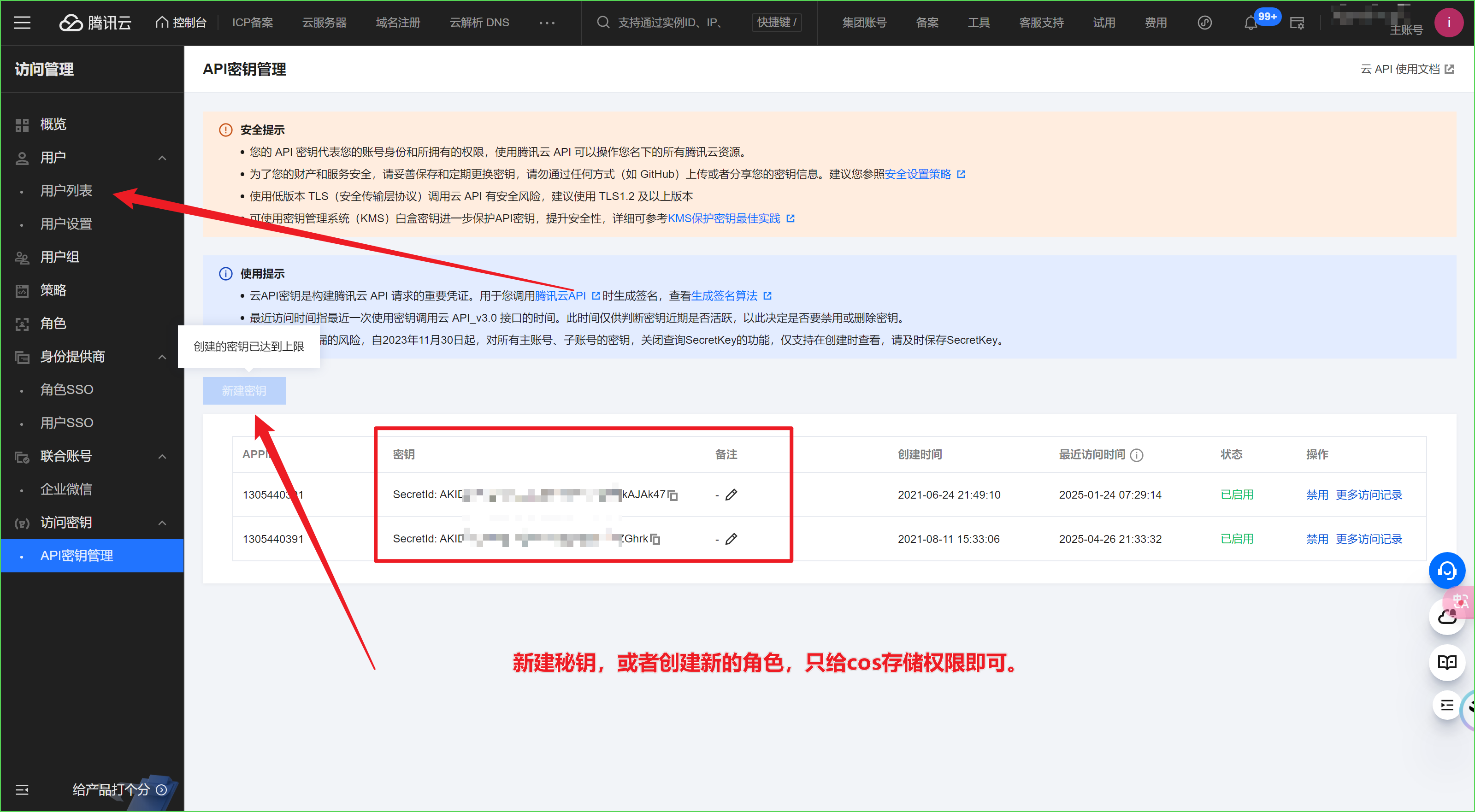
Task: Collapse the 身份提供商 section
Action: pyautogui.click(x=162, y=357)
